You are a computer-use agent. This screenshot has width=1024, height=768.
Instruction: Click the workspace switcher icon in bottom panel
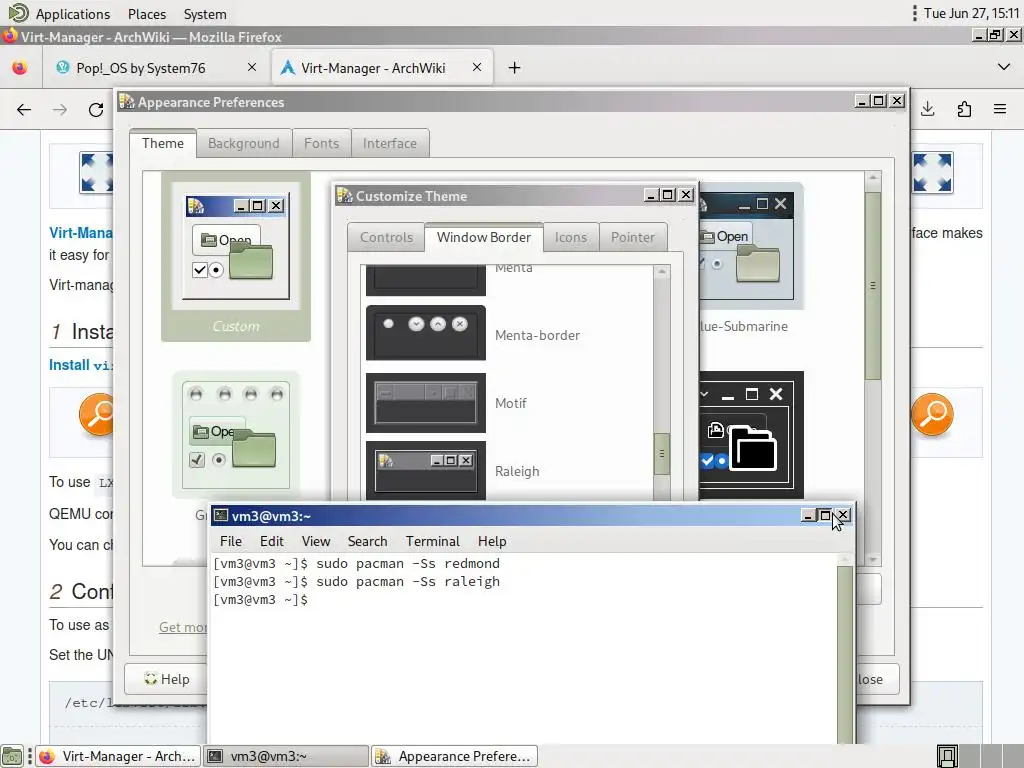(947, 756)
